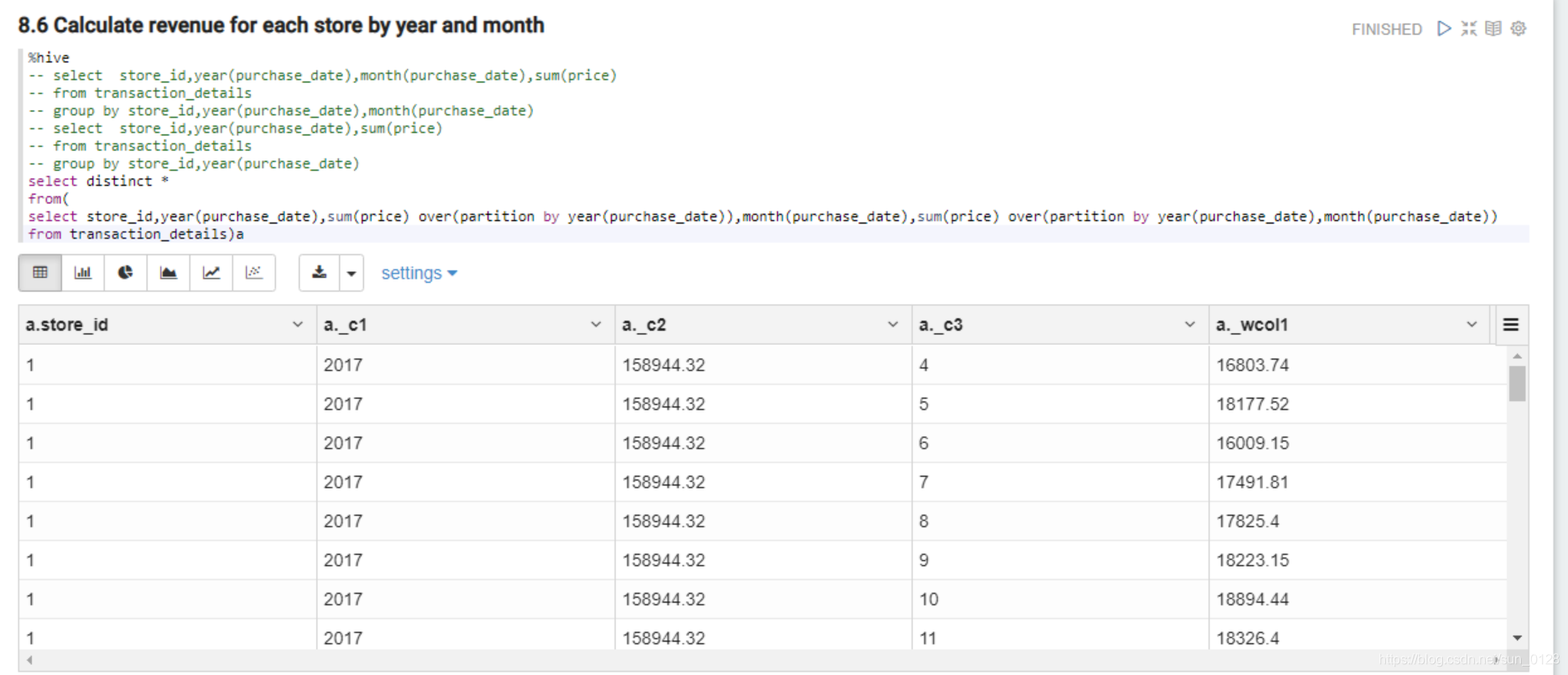Select 158944.32 in the month 5 row
1568x675 pixels.
click(x=763, y=404)
